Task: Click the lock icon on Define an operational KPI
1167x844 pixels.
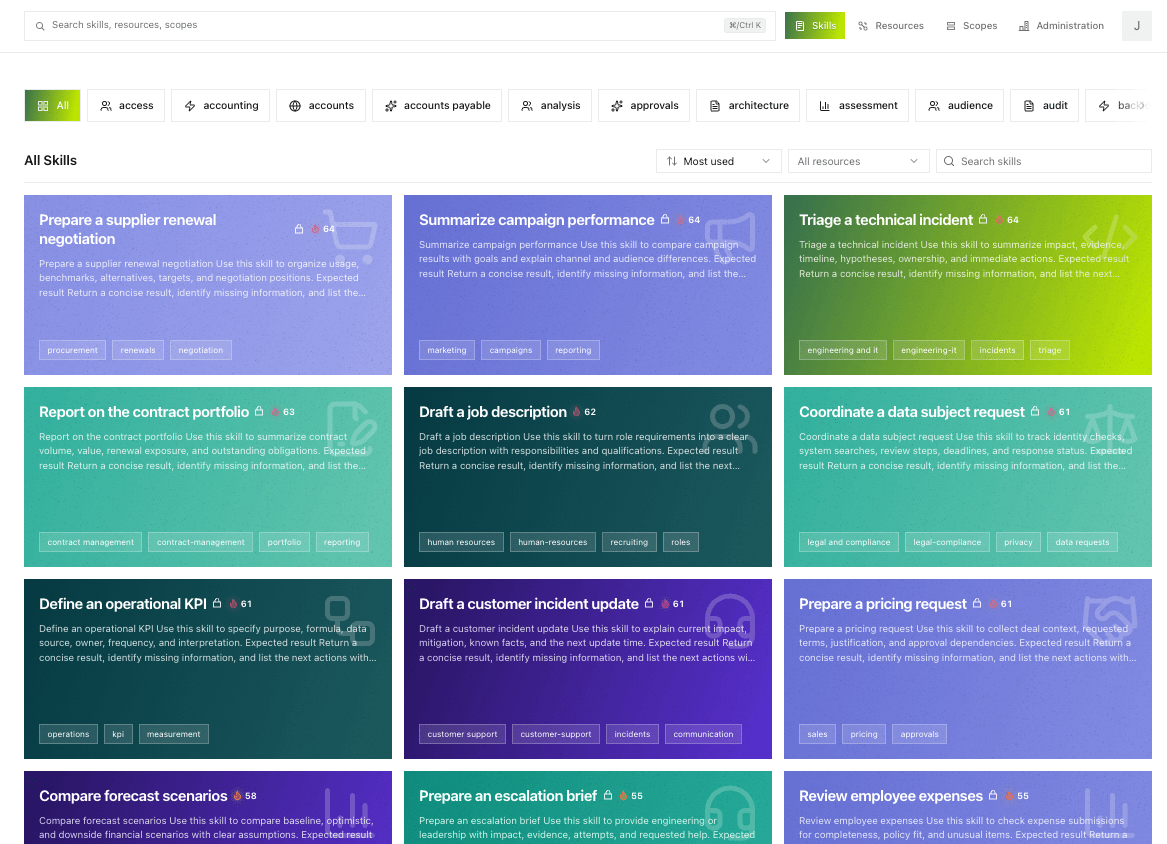Action: [217, 604]
